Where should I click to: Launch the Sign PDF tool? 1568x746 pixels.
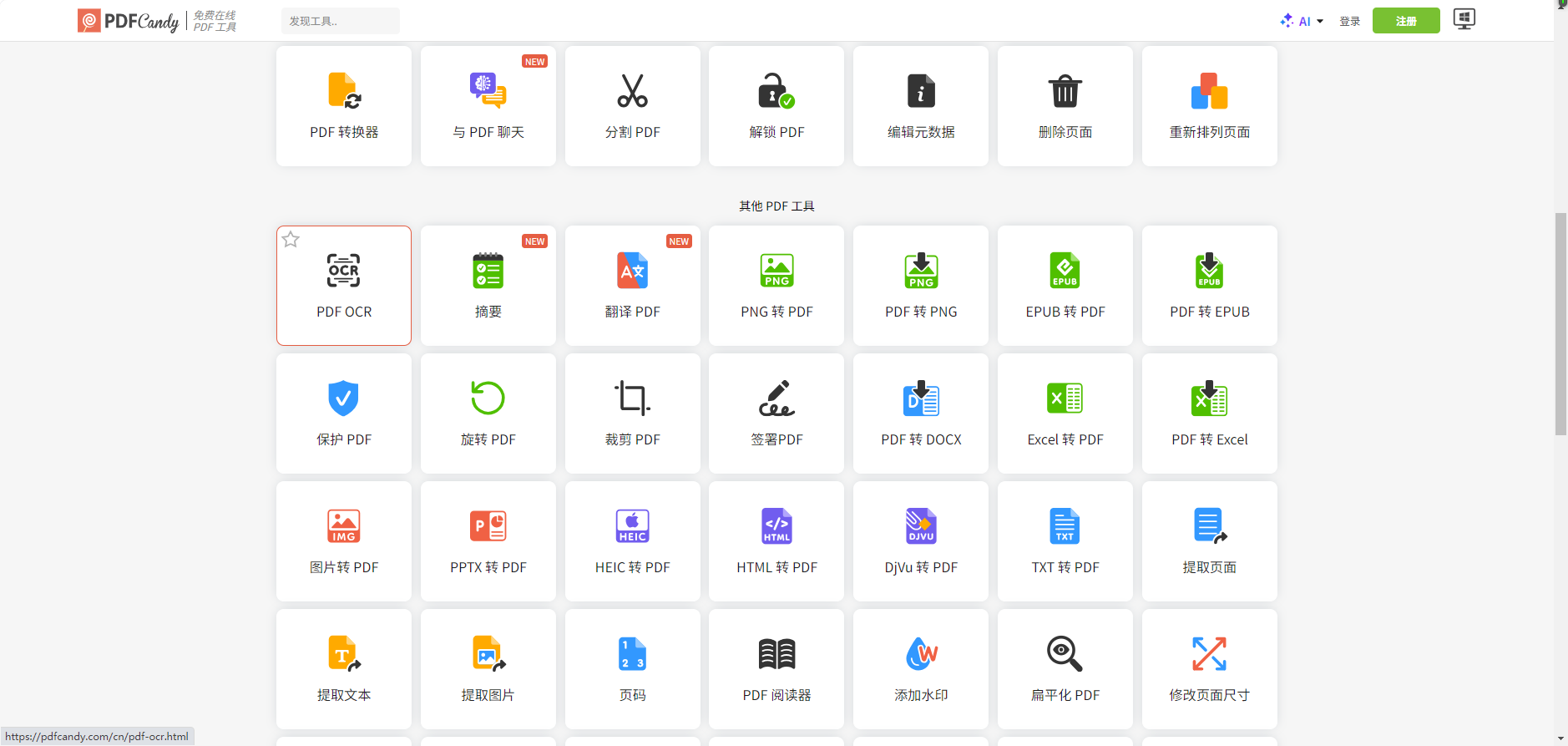776,414
